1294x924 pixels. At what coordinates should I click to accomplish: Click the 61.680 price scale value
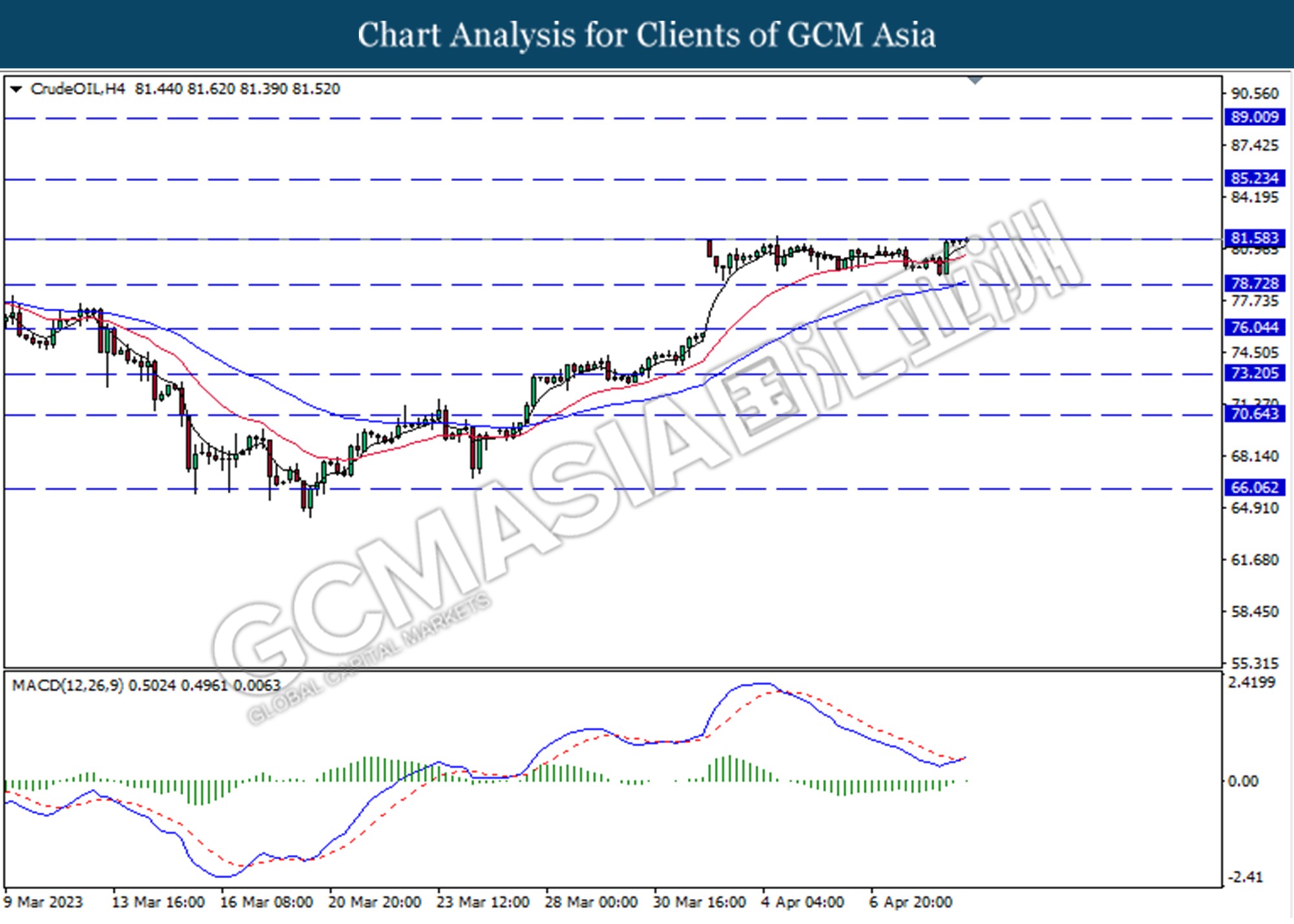(1255, 560)
